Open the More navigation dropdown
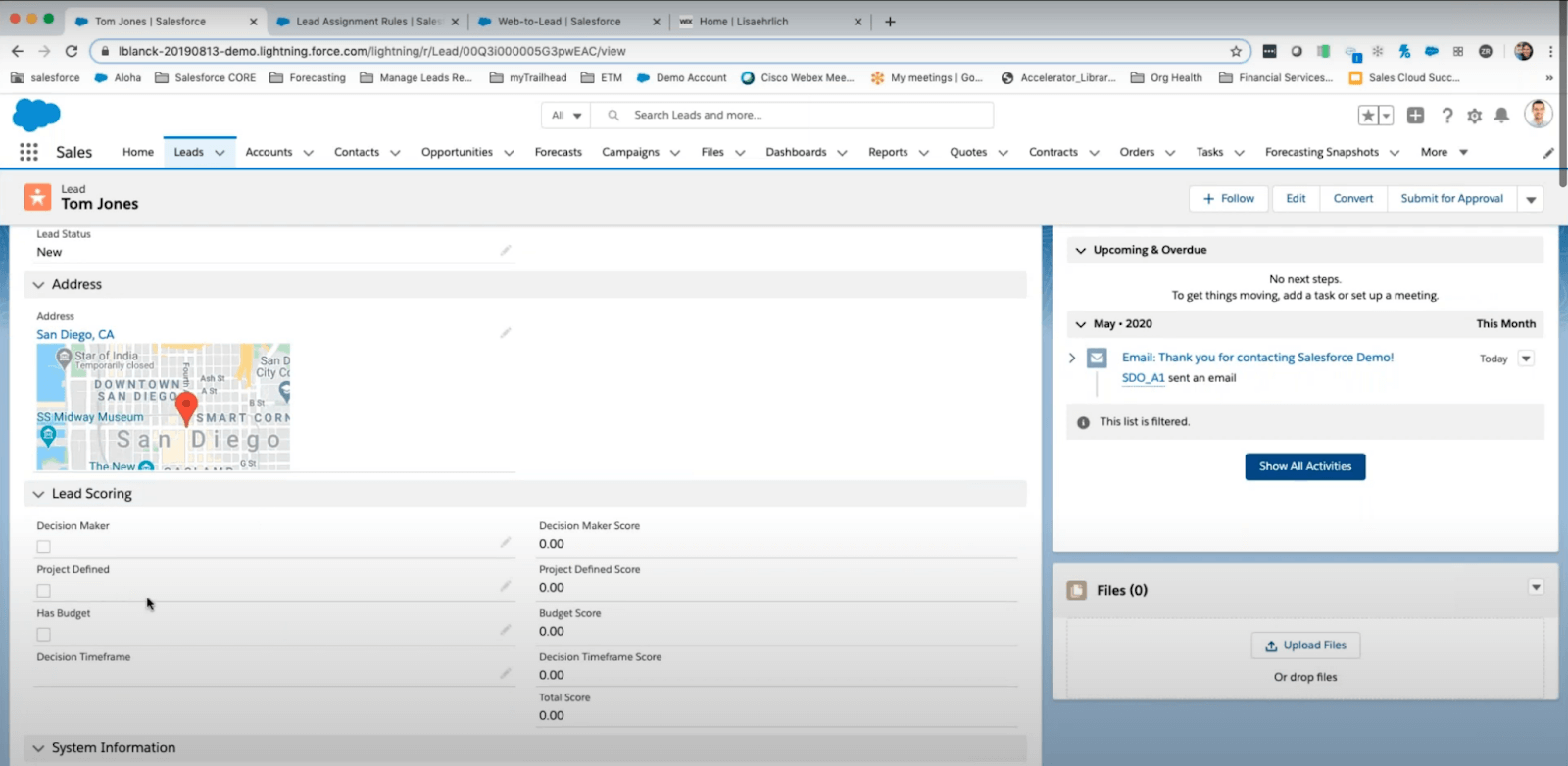This screenshot has height=766, width=1568. tap(1444, 152)
